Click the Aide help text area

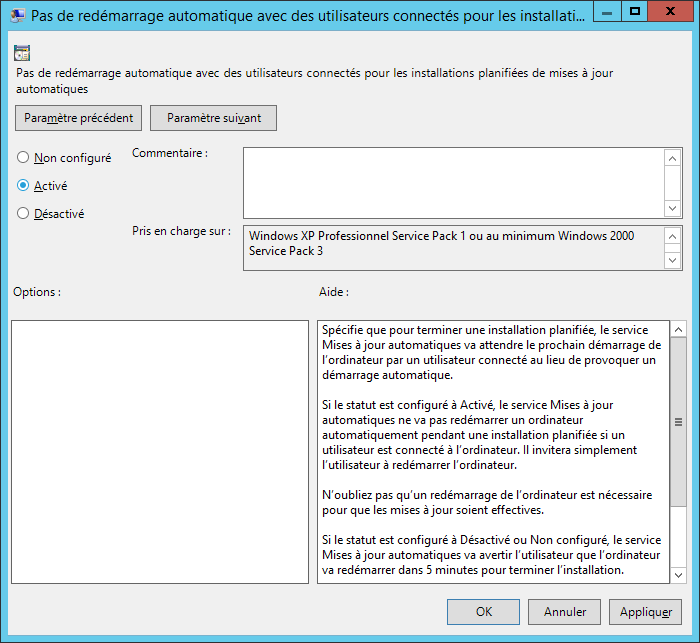pos(493,452)
